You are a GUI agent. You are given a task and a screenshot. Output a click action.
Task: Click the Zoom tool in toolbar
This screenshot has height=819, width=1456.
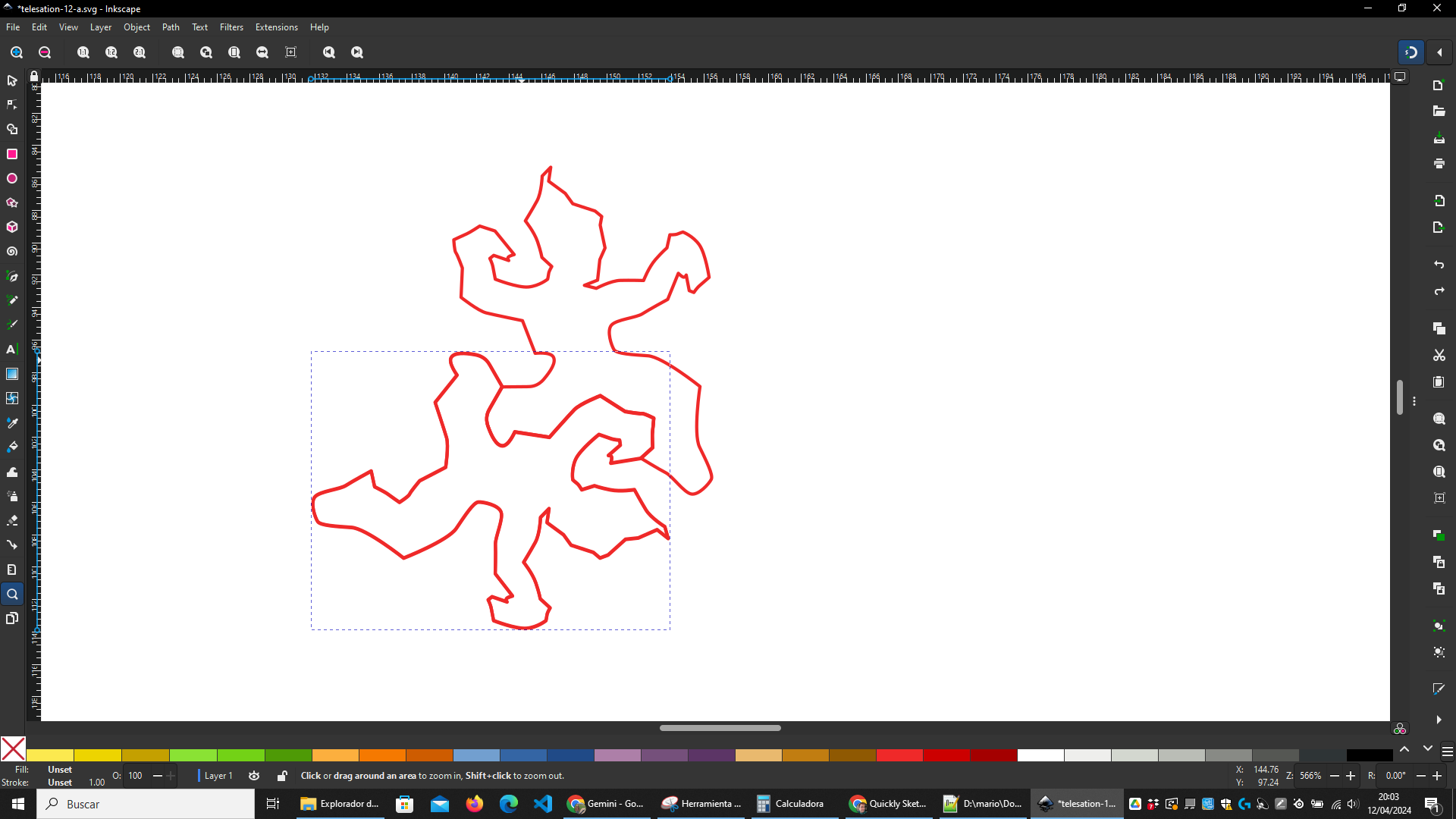pos(12,594)
